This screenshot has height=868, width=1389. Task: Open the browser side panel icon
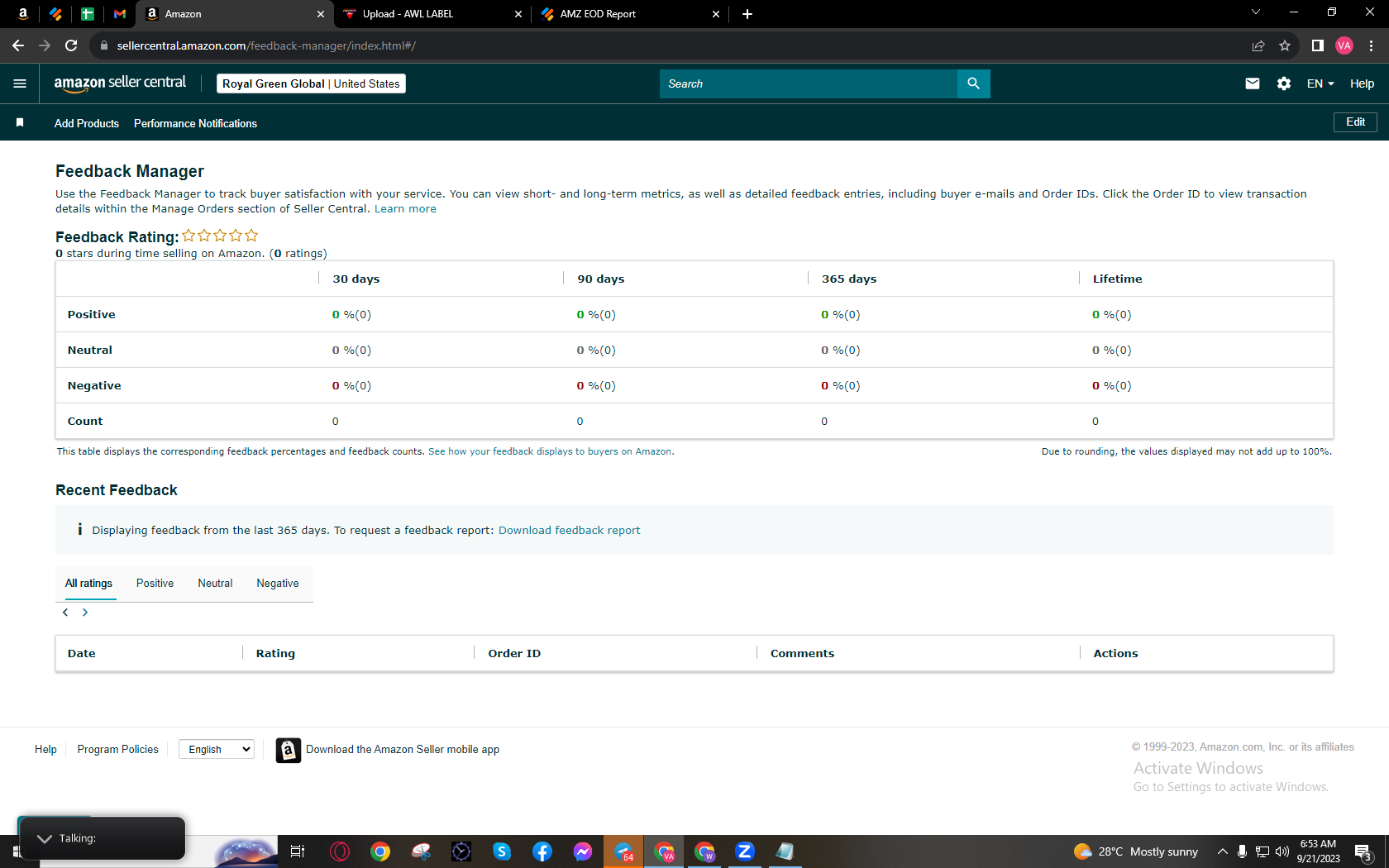click(1318, 45)
